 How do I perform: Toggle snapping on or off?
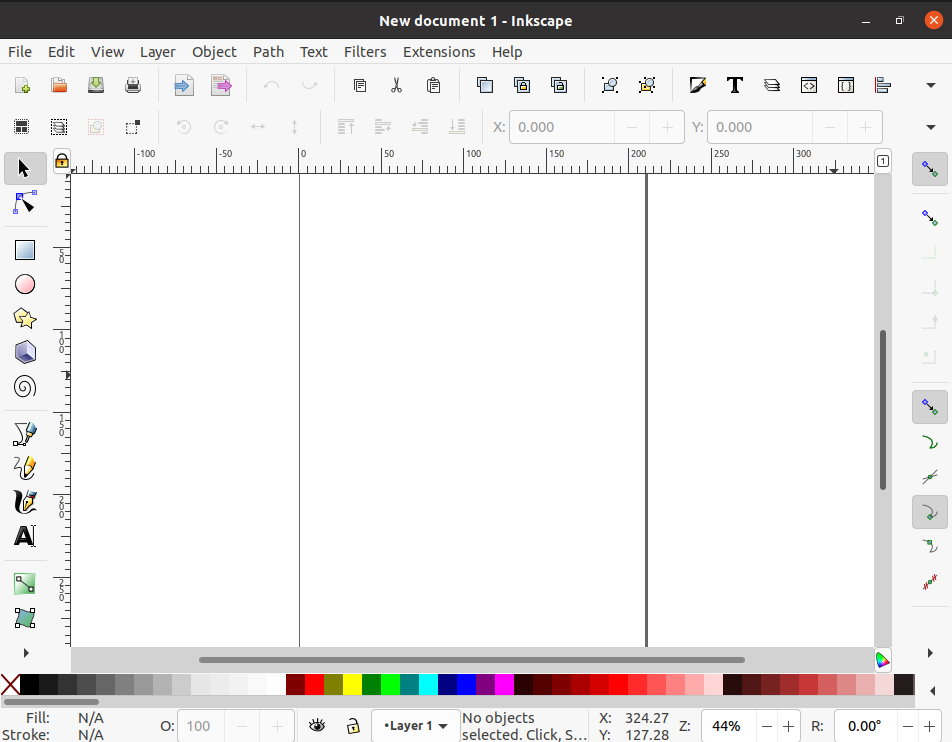pyautogui.click(x=929, y=169)
